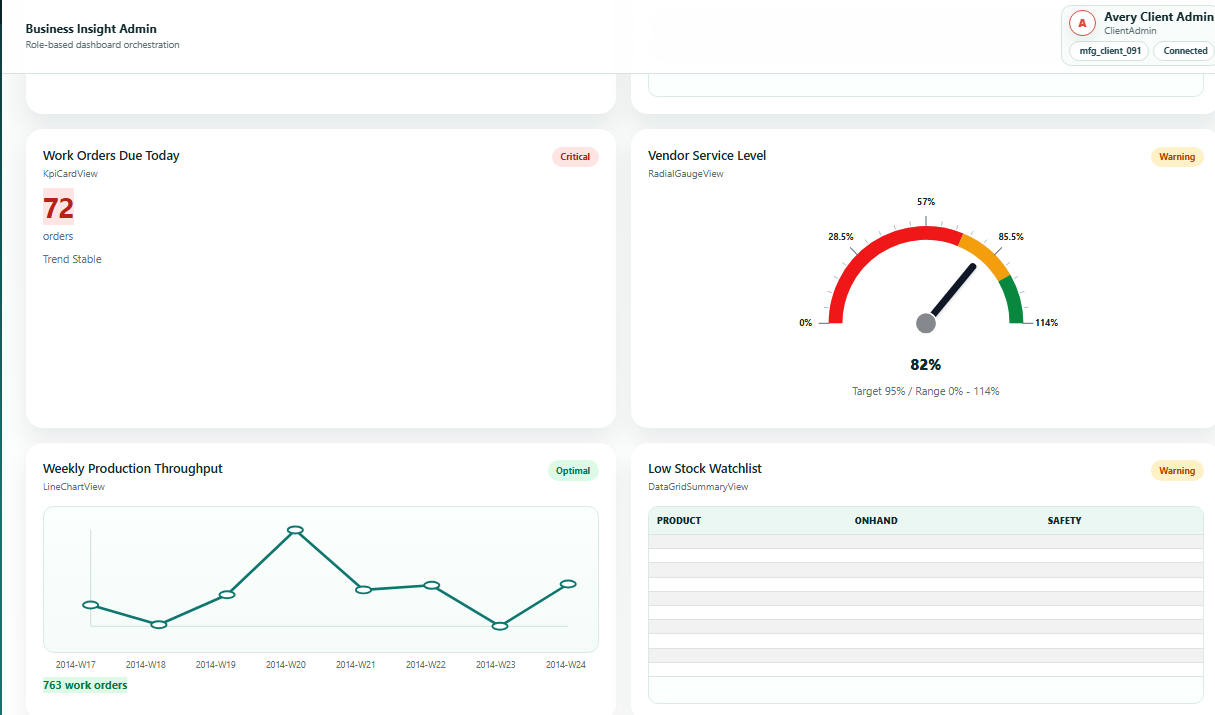Click the 2014-W24 axis label

click(x=566, y=665)
